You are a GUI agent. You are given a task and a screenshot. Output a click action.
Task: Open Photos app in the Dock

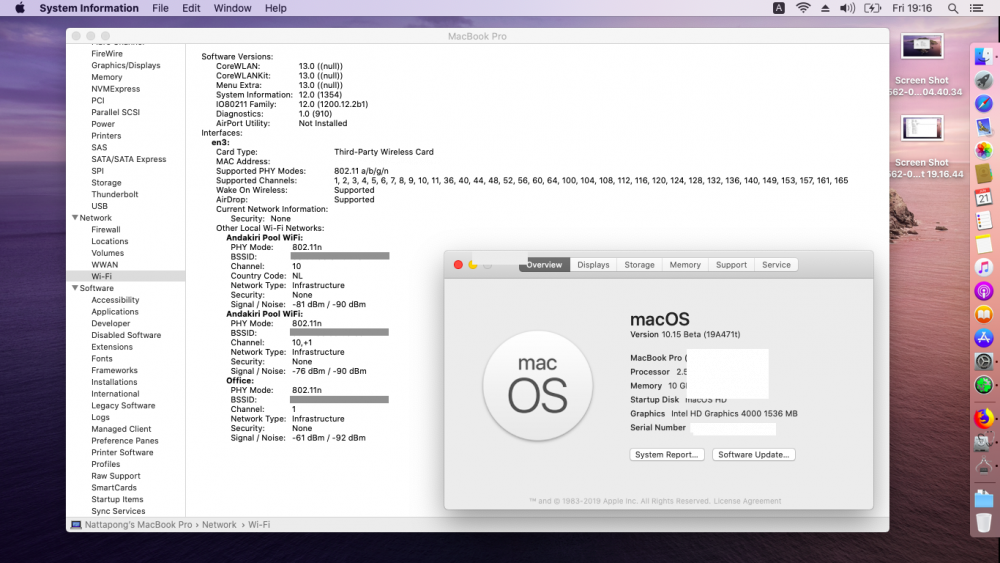point(983,150)
